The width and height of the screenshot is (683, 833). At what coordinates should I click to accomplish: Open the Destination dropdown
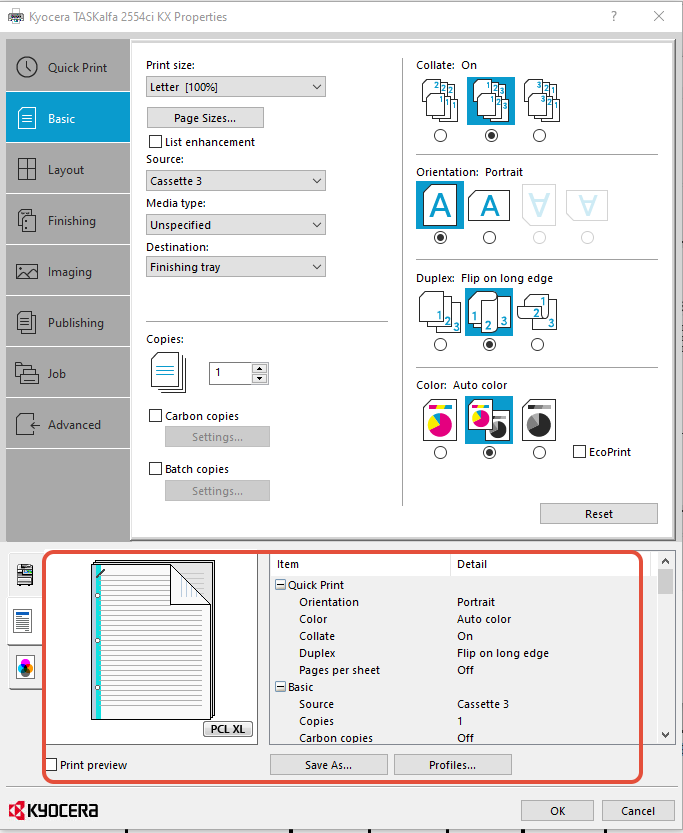pyautogui.click(x=236, y=267)
